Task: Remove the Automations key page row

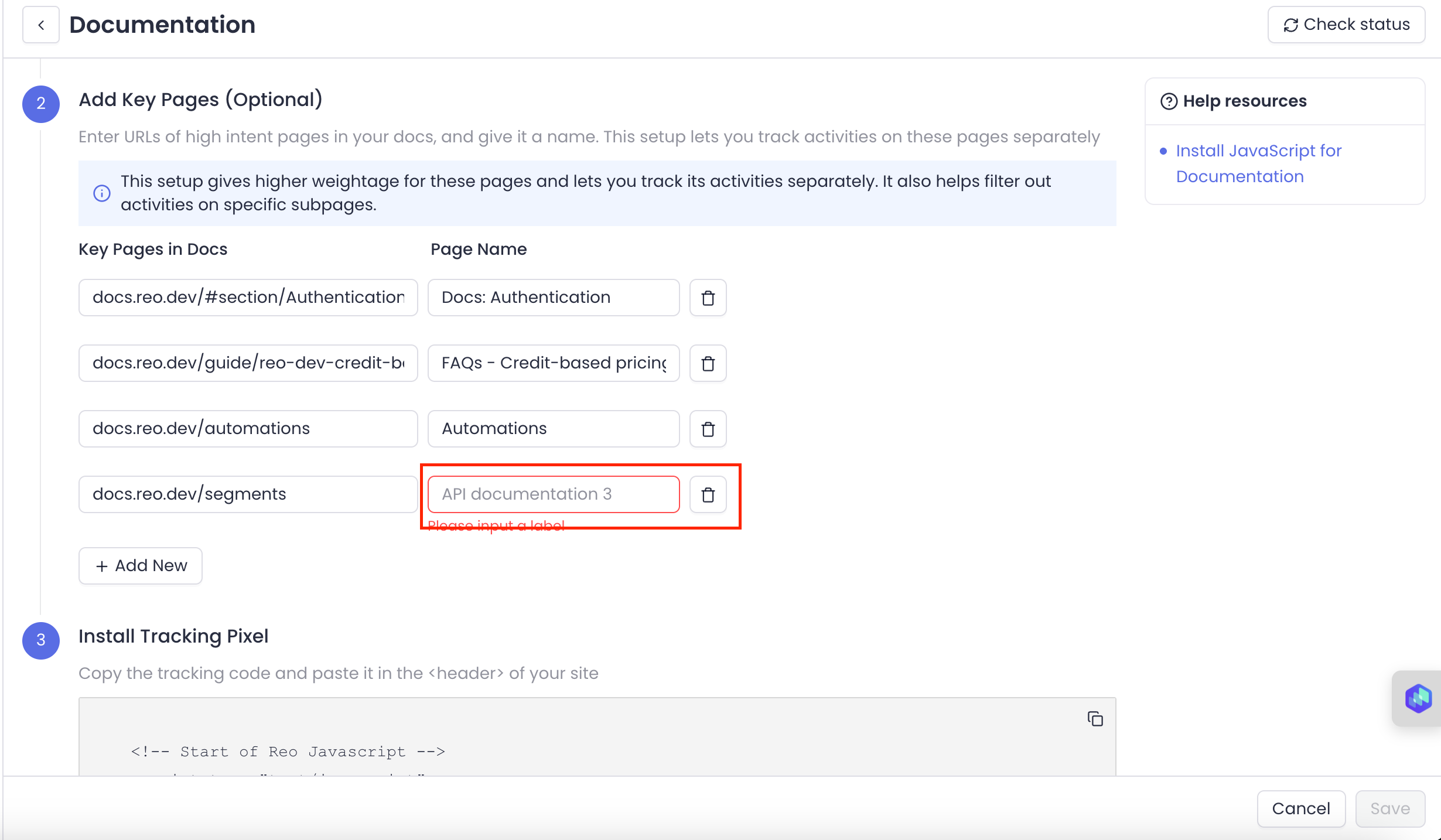Action: click(x=708, y=429)
